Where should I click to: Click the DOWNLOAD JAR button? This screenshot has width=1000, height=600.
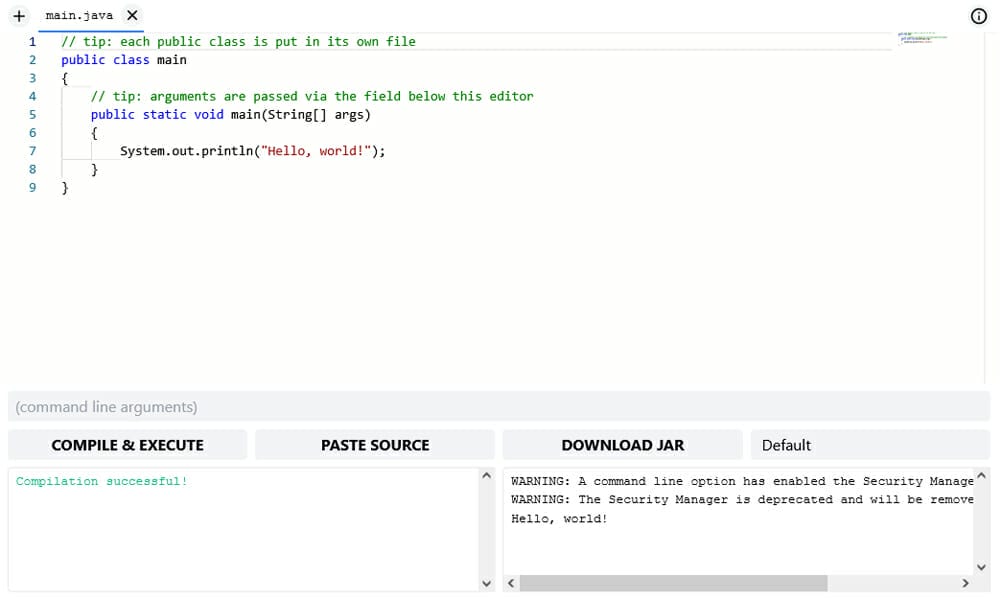(622, 445)
